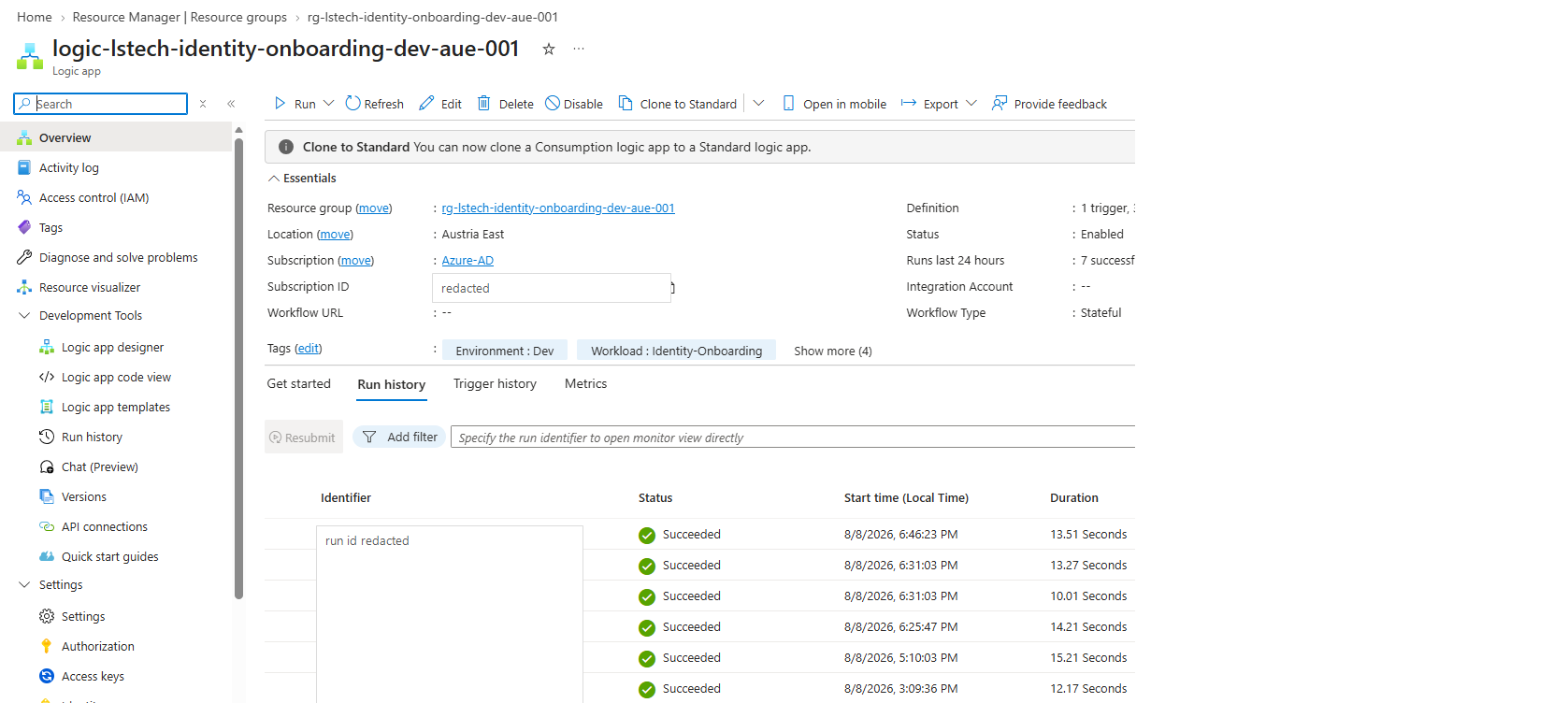Switch to the Get started tab
Image resolution: width=1568 pixels, height=703 pixels.
(x=299, y=383)
